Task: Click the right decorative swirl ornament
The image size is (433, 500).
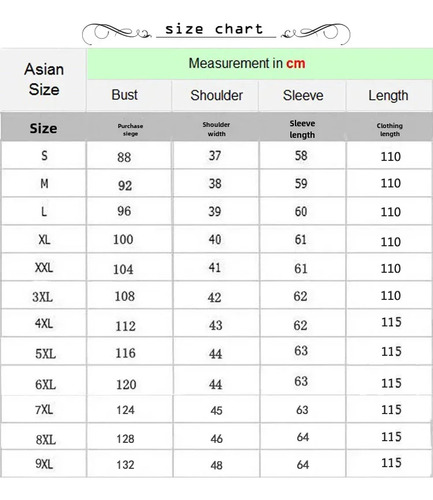Action: click(316, 33)
